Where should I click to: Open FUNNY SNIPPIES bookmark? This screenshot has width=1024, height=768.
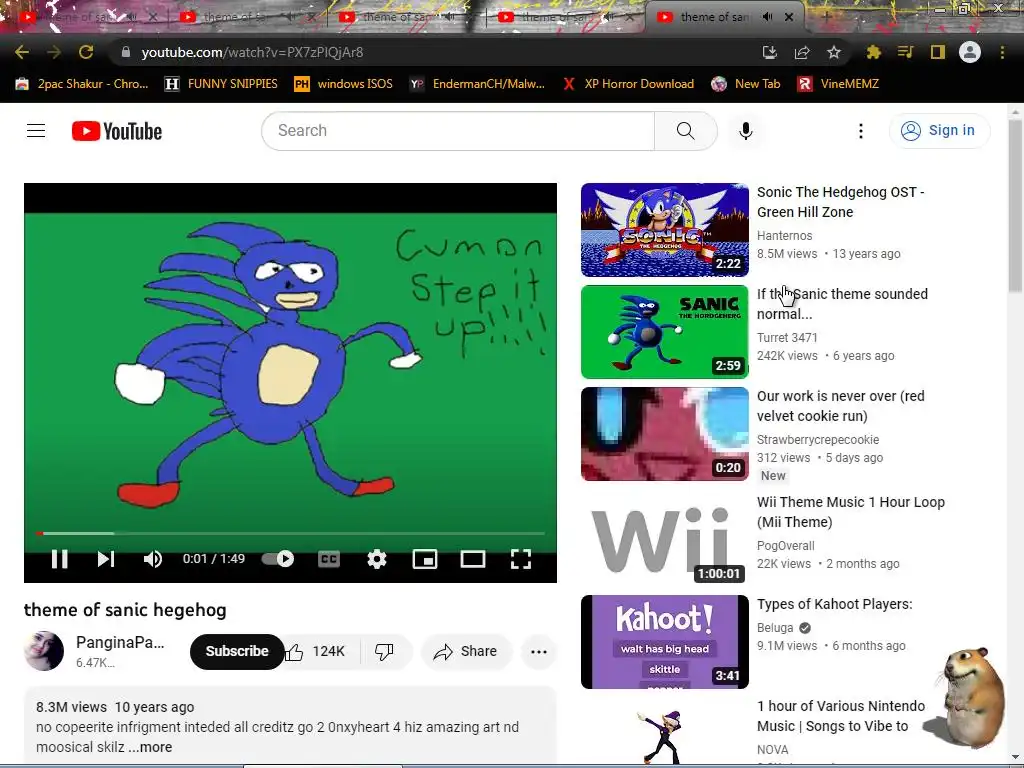point(221,84)
